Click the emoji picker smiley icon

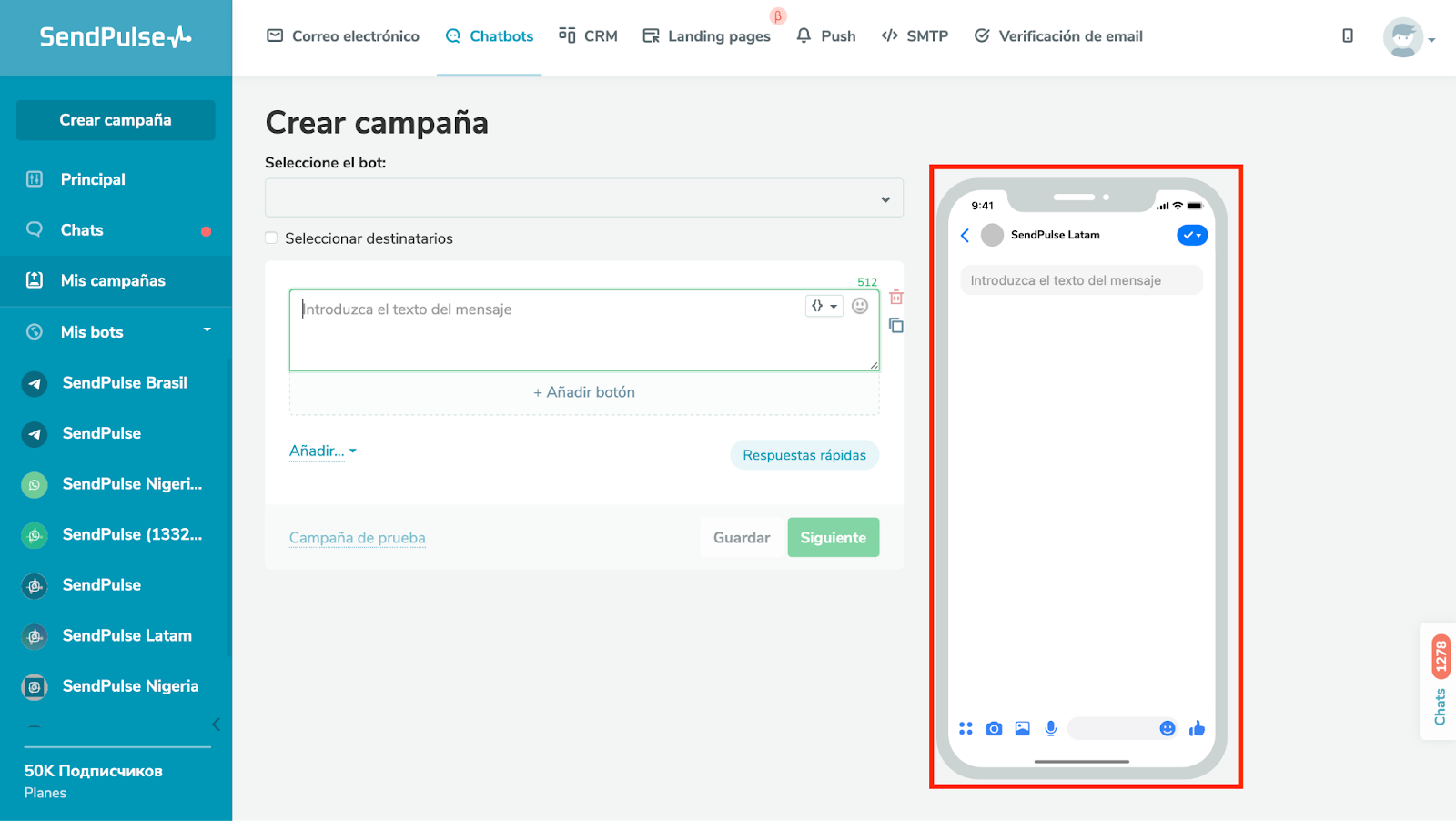859,307
